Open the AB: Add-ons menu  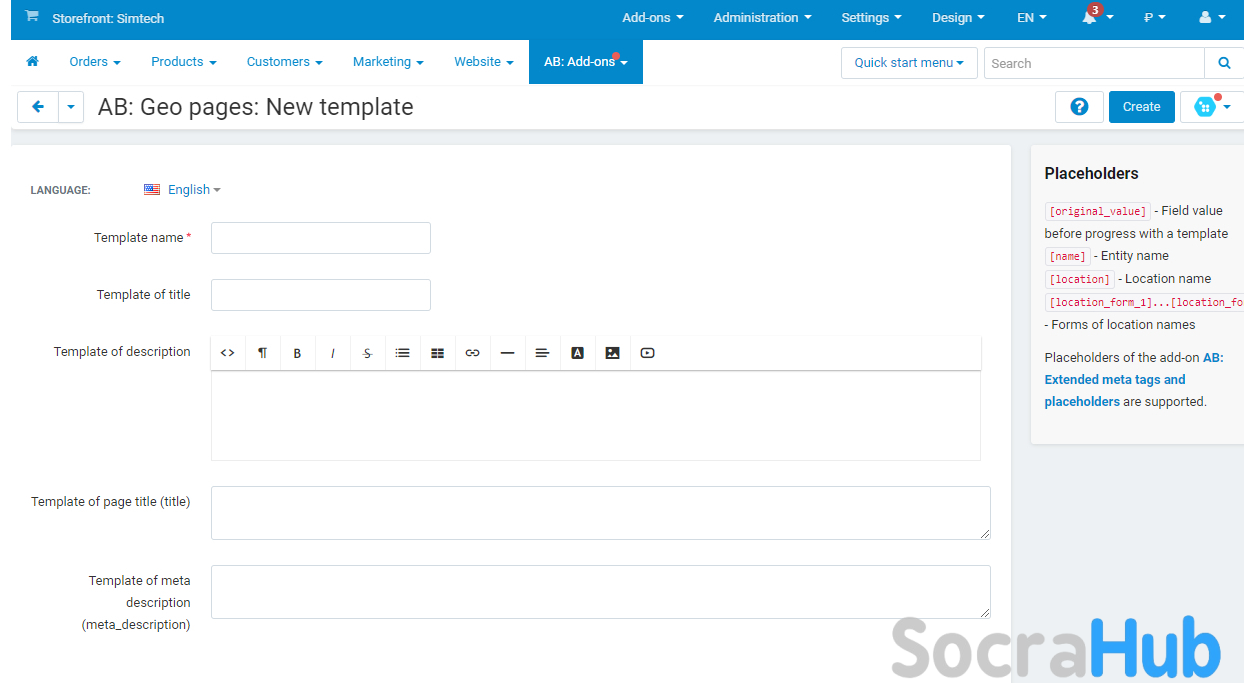586,62
